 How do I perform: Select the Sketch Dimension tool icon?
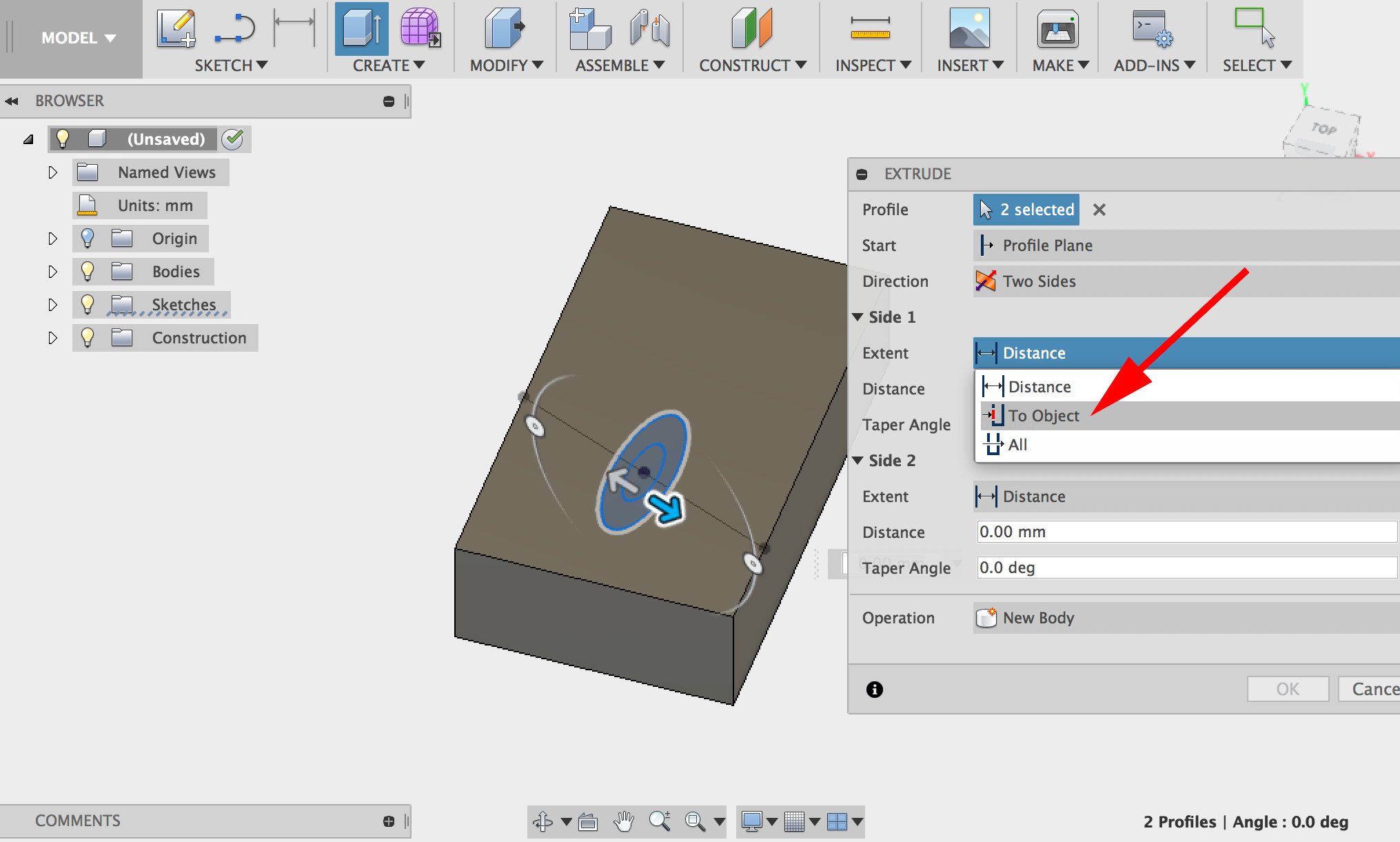point(294,28)
